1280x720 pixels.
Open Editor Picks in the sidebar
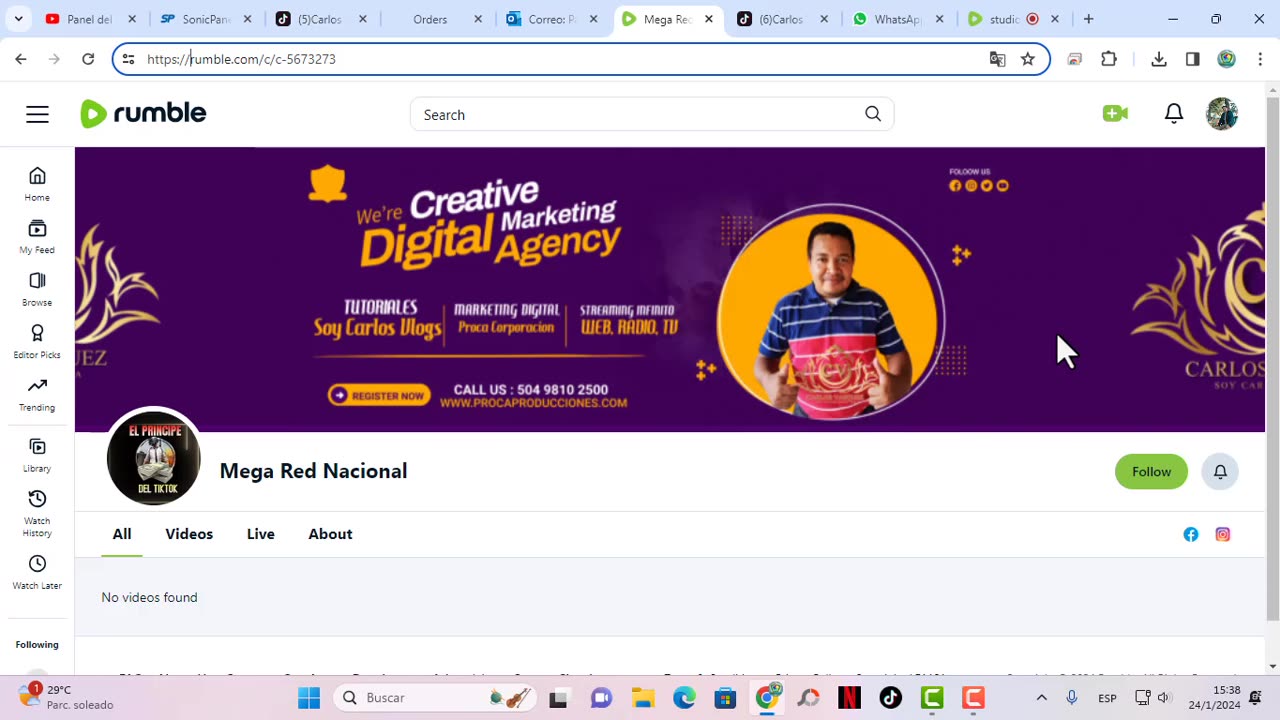[x=37, y=342]
